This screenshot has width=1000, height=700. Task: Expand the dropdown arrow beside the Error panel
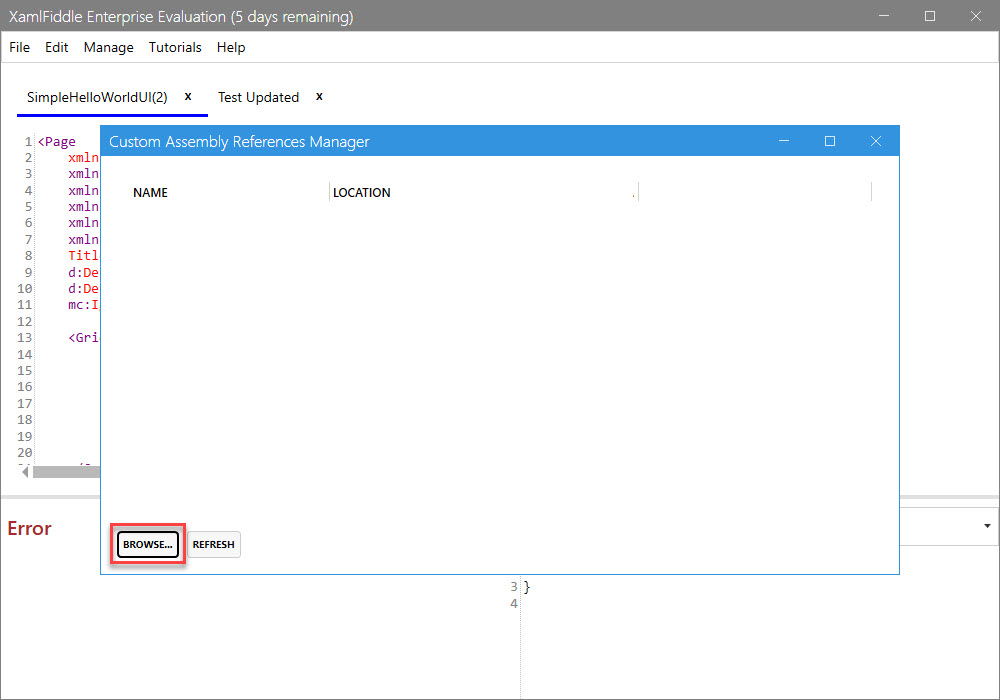(987, 526)
